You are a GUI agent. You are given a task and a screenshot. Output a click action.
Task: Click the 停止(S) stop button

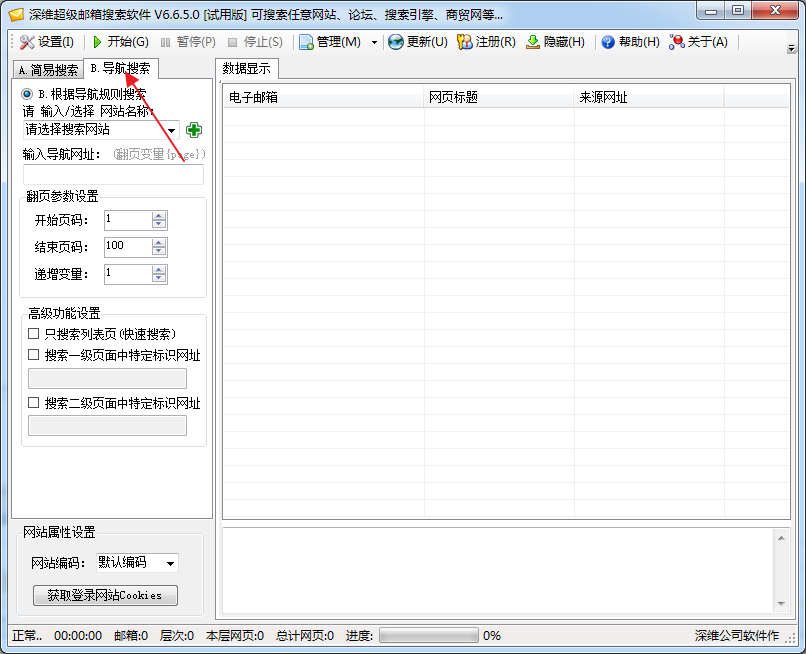(255, 42)
